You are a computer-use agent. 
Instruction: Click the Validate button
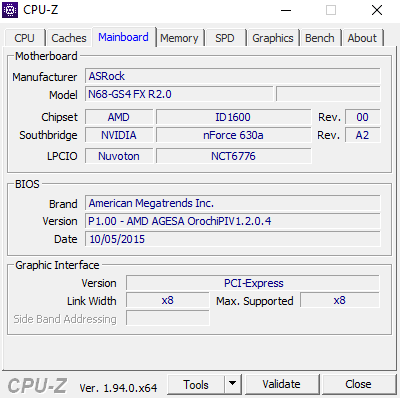[282, 384]
